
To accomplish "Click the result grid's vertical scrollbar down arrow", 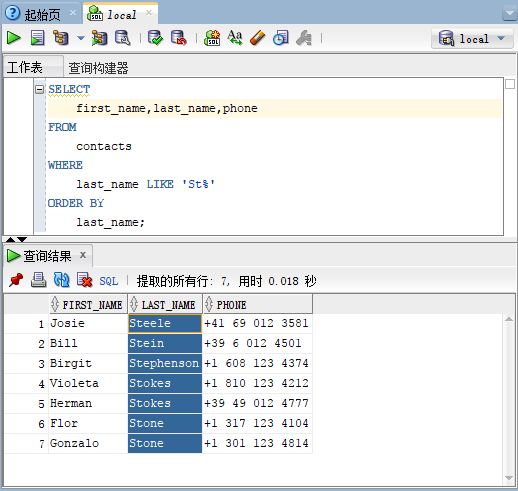I will click(x=509, y=478).
